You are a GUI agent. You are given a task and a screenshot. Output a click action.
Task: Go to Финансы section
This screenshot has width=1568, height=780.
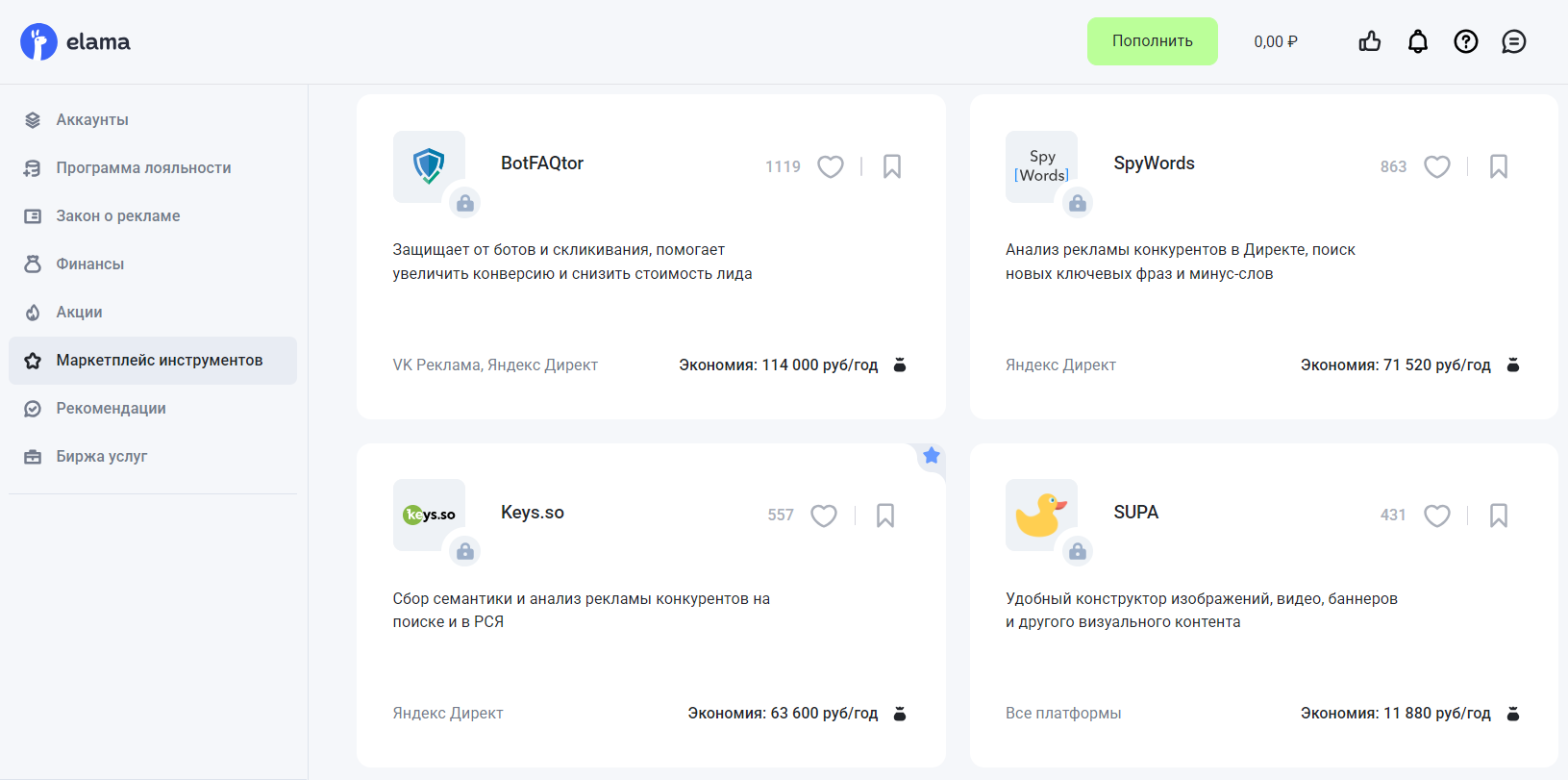(153, 264)
